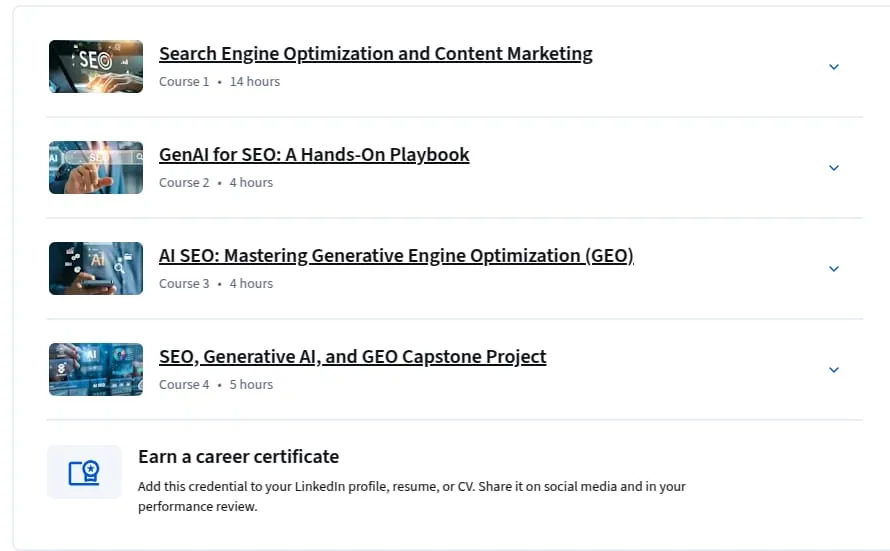890x551 pixels.
Task: Select the GenAI for SEO course thumbnail
Action: coord(96,167)
